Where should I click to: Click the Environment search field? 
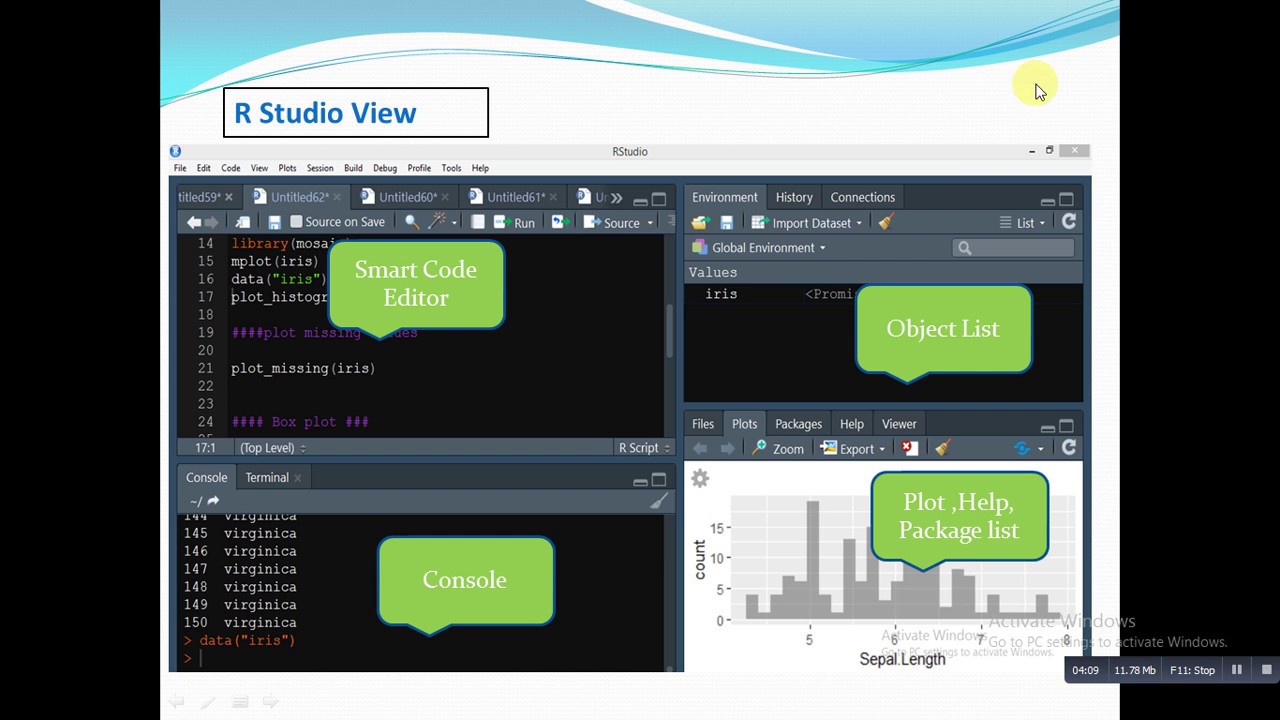(1013, 247)
